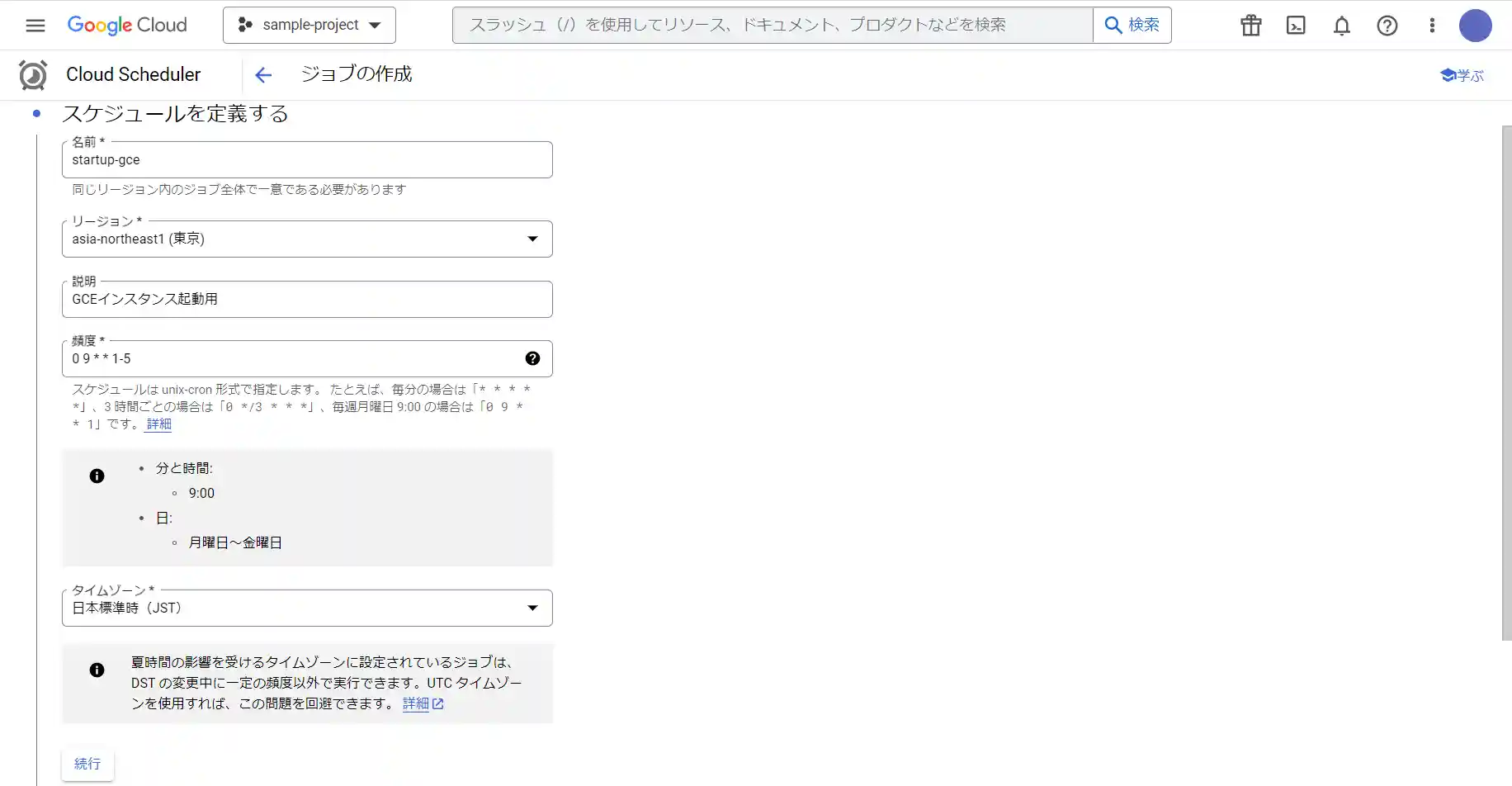Expand the リージョン dropdown asia-northeast1
The width and height of the screenshot is (1512, 786).
[307, 239]
